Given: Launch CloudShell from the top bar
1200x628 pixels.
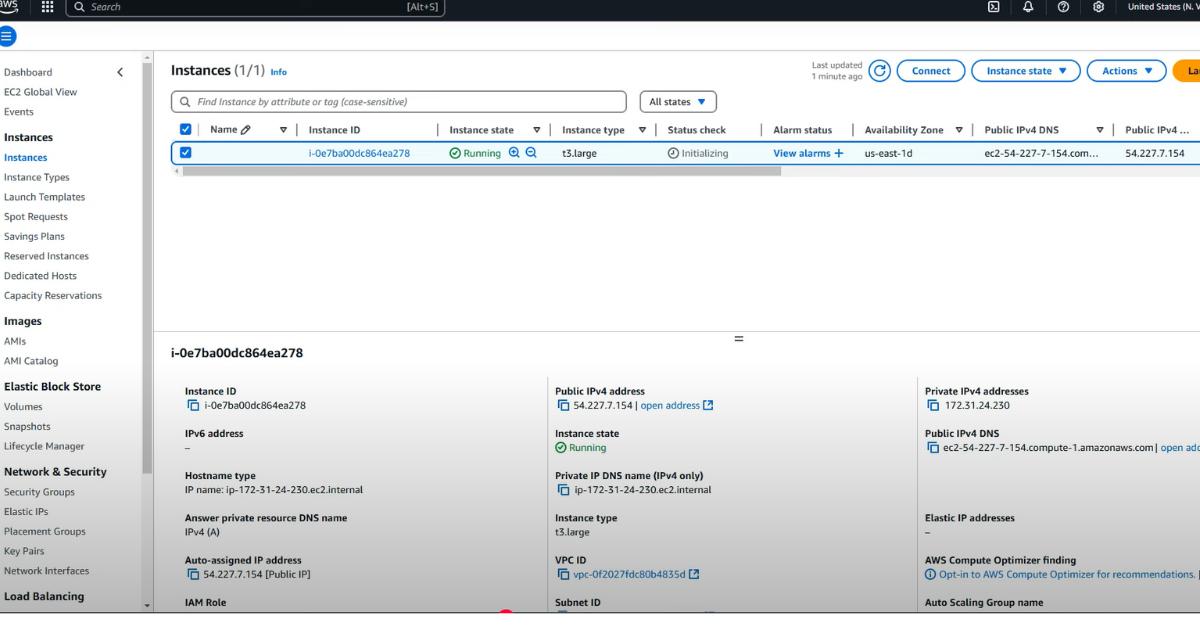Looking at the screenshot, I should point(994,7).
